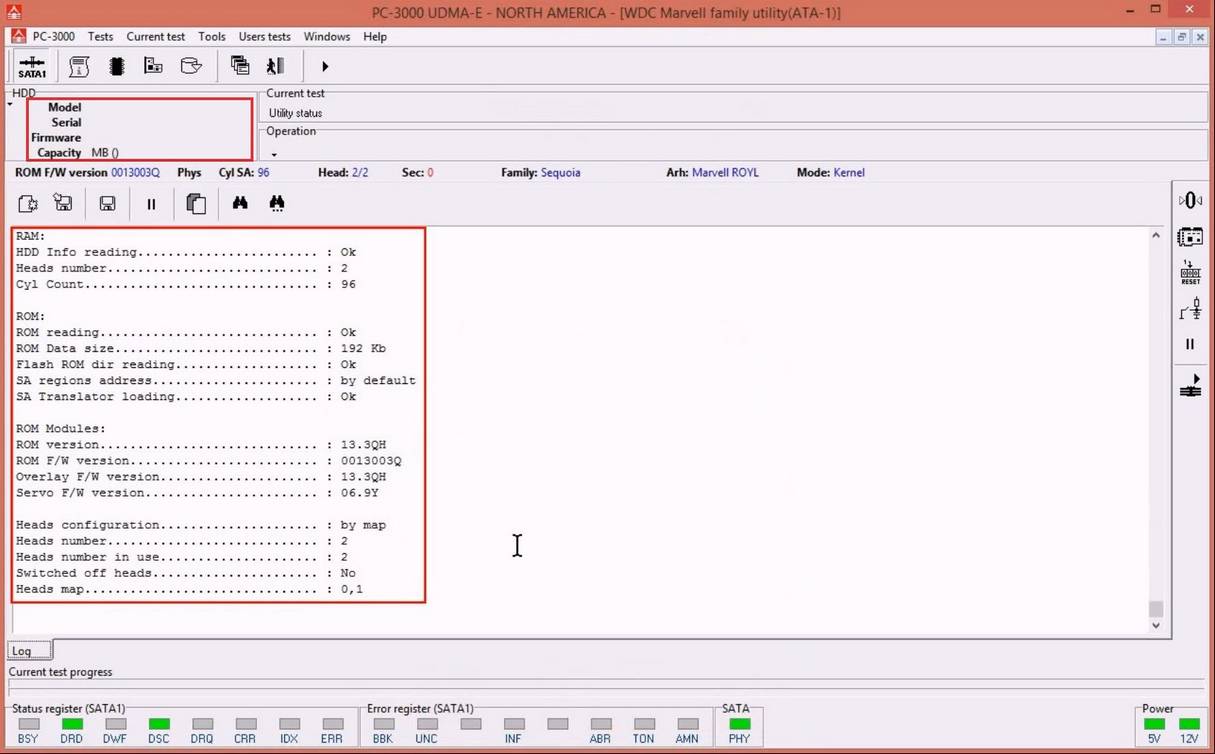The height and width of the screenshot is (754, 1215).
Task: Open the Tools menu
Action: [211, 37]
